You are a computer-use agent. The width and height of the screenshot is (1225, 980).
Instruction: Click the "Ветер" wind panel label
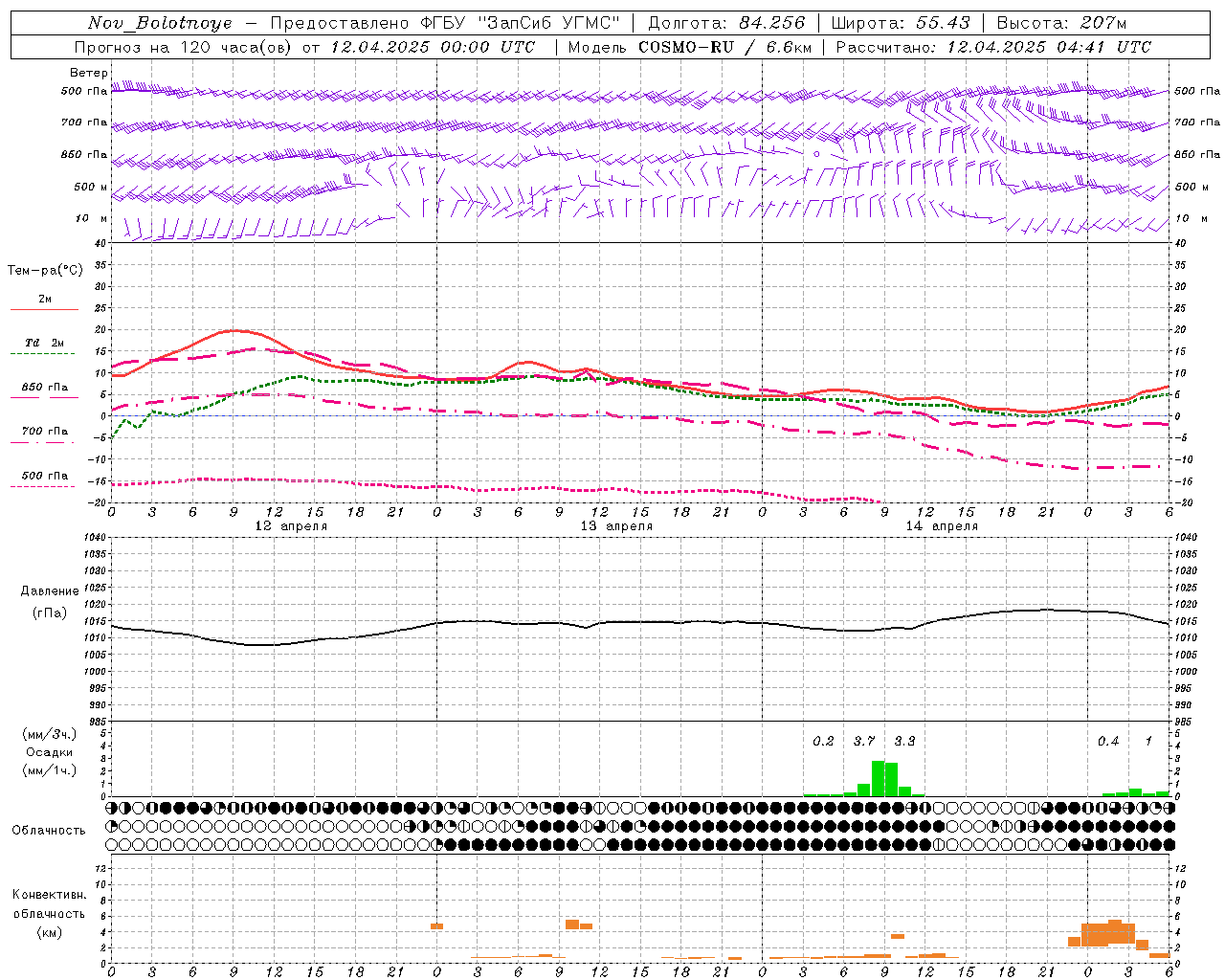pos(89,73)
